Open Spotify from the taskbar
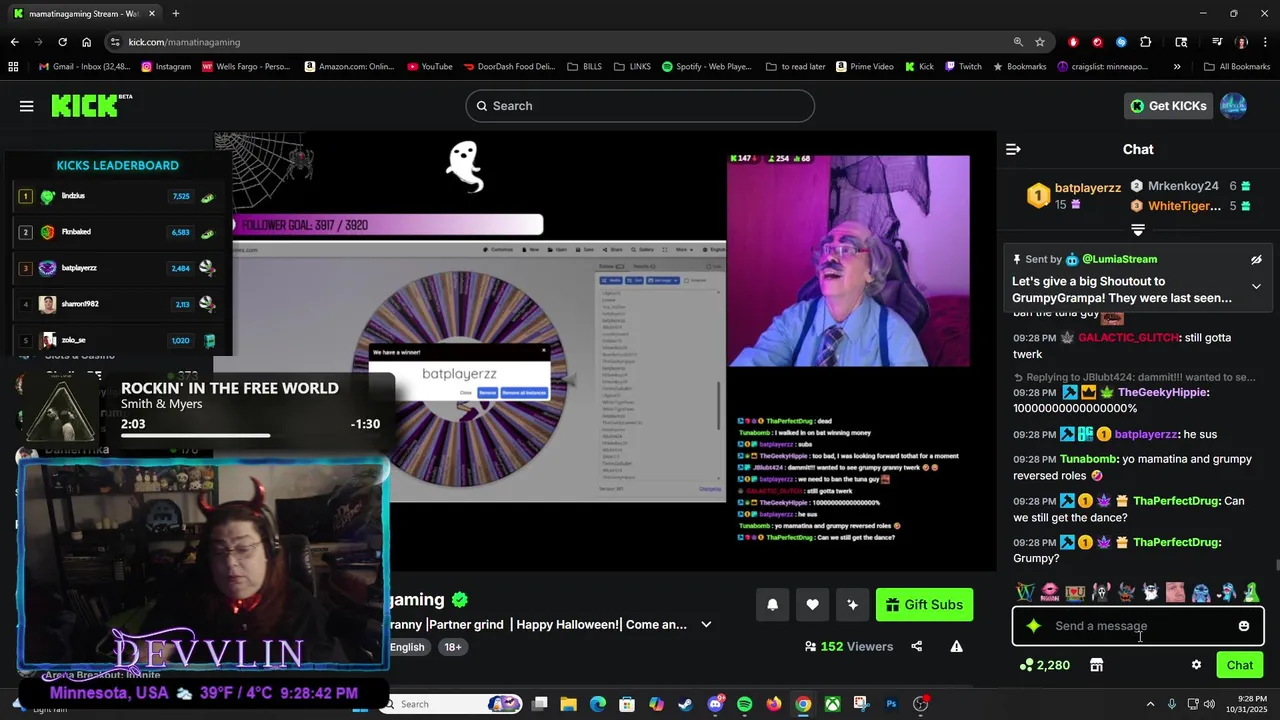The height and width of the screenshot is (720, 1280). (x=744, y=704)
